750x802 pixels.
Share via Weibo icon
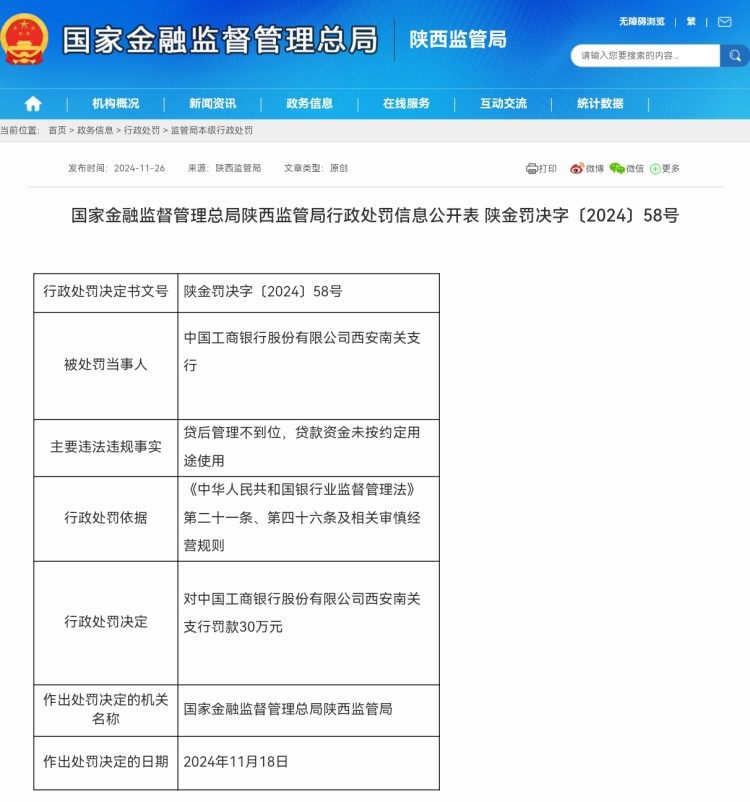coord(577,168)
